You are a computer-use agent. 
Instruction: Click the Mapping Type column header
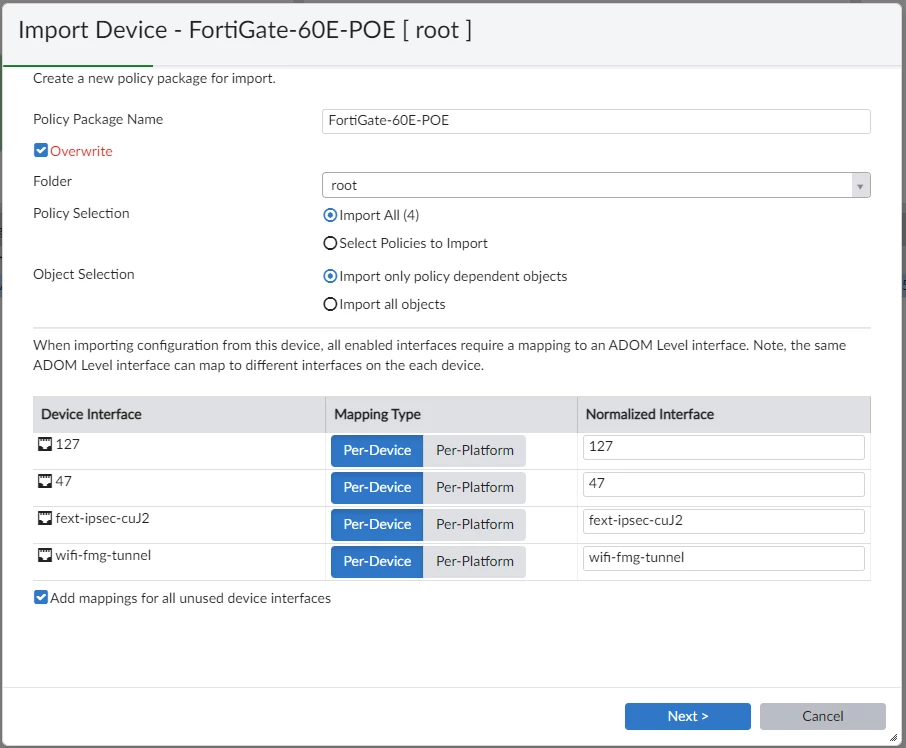[x=451, y=414]
